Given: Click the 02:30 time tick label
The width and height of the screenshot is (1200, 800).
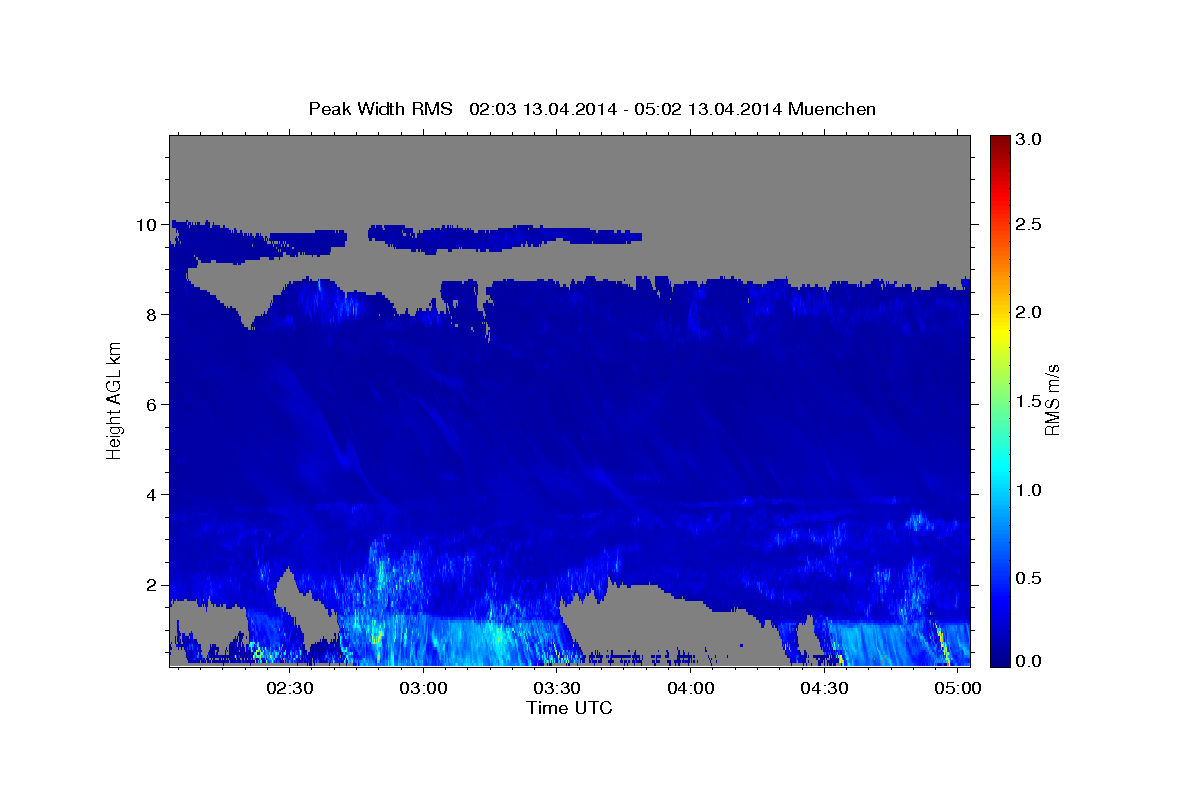Looking at the screenshot, I should pyautogui.click(x=290, y=689).
